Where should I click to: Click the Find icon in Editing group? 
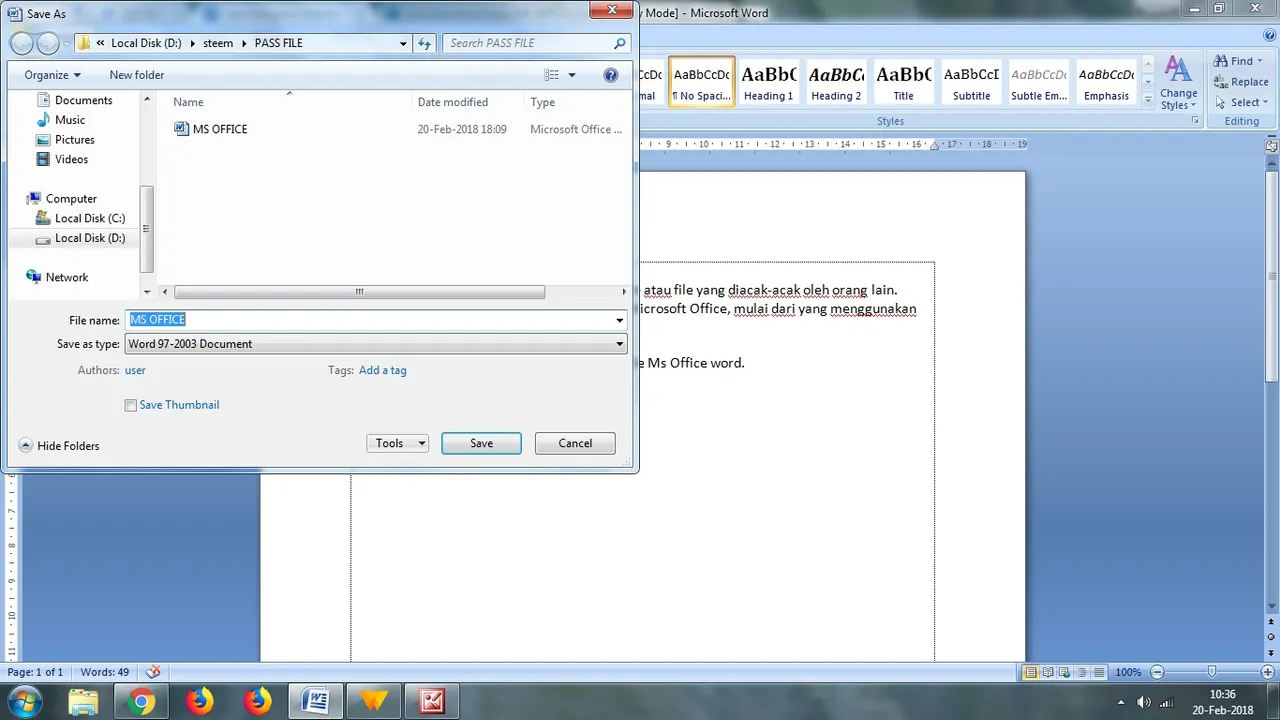tap(1221, 61)
